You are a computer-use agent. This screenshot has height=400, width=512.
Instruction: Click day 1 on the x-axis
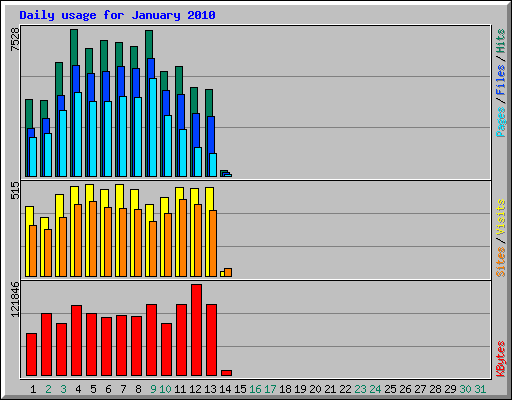point(33,389)
